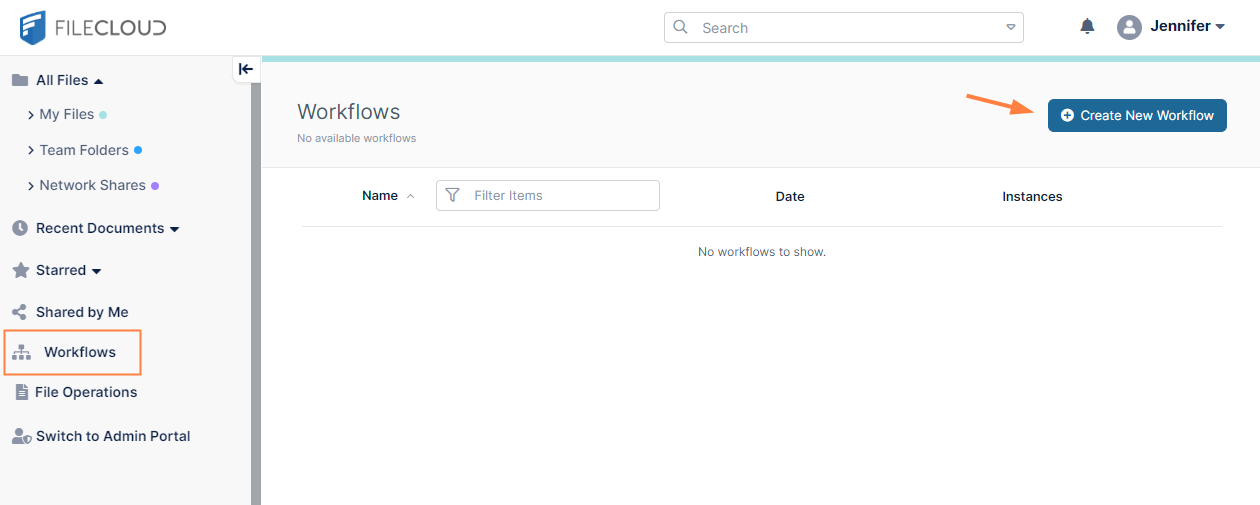1260x505 pixels.
Task: Focus the Filter Items field
Action: point(548,195)
